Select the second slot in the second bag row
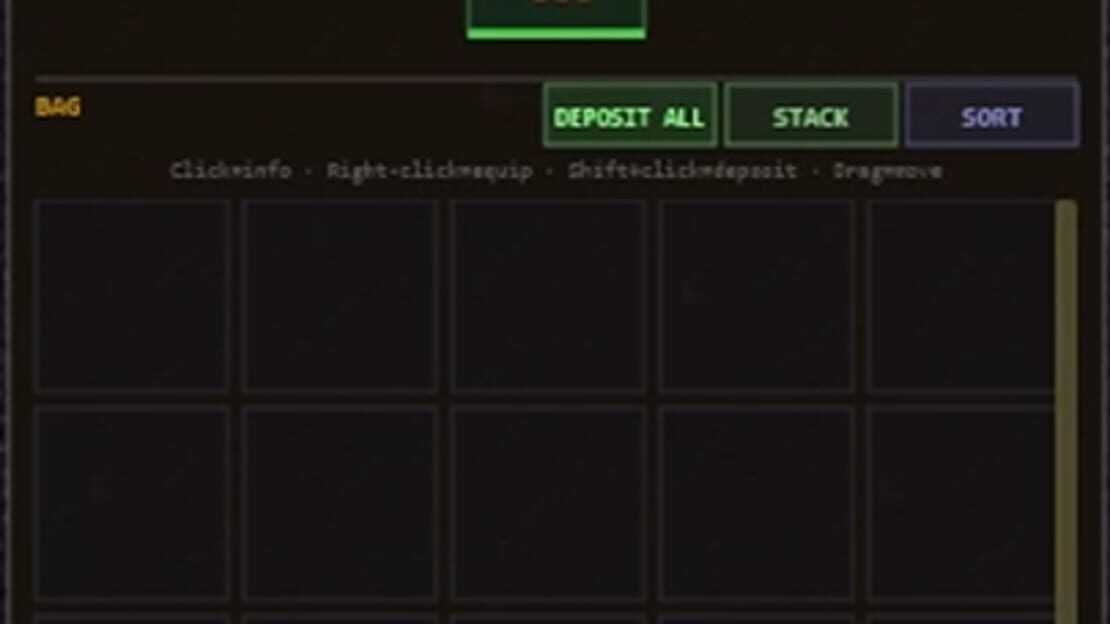 point(340,504)
